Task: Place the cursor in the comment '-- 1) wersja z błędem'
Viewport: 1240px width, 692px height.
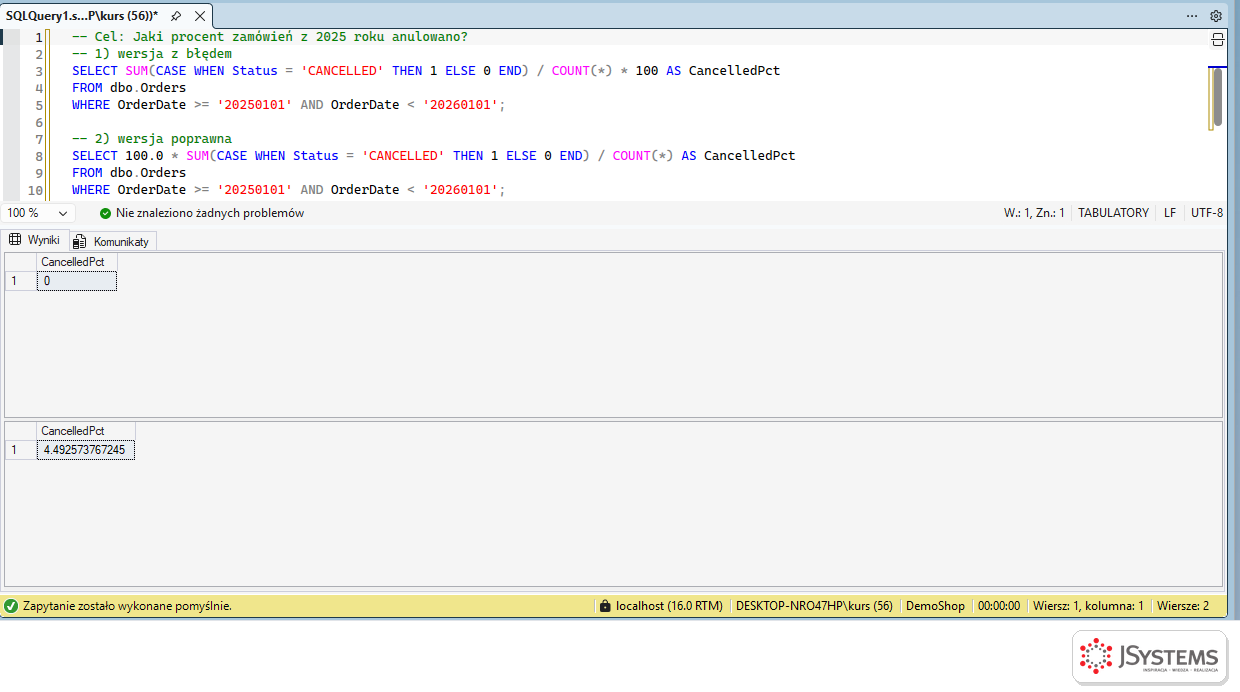Action: (152, 54)
